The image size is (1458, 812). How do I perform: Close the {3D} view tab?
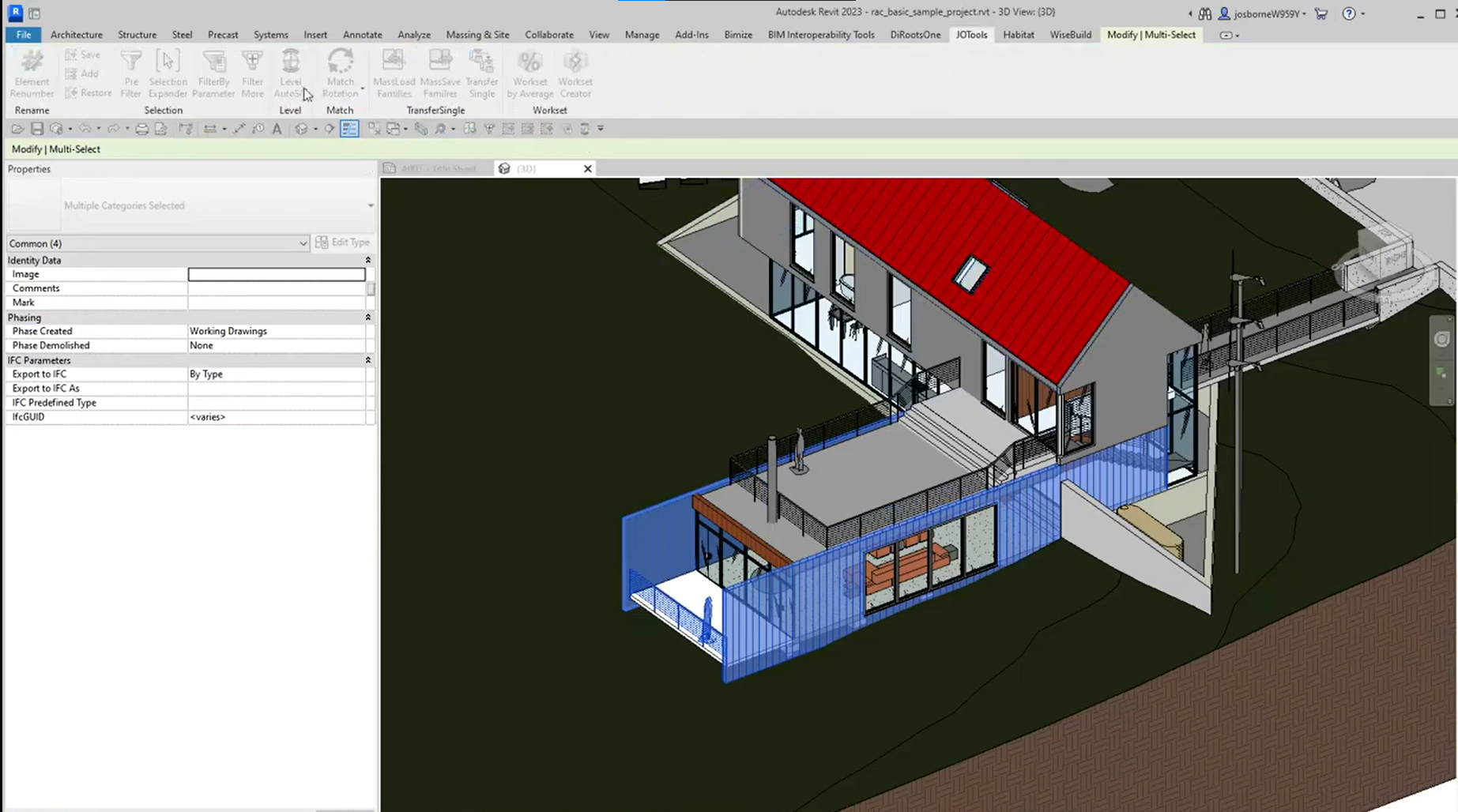pos(587,168)
